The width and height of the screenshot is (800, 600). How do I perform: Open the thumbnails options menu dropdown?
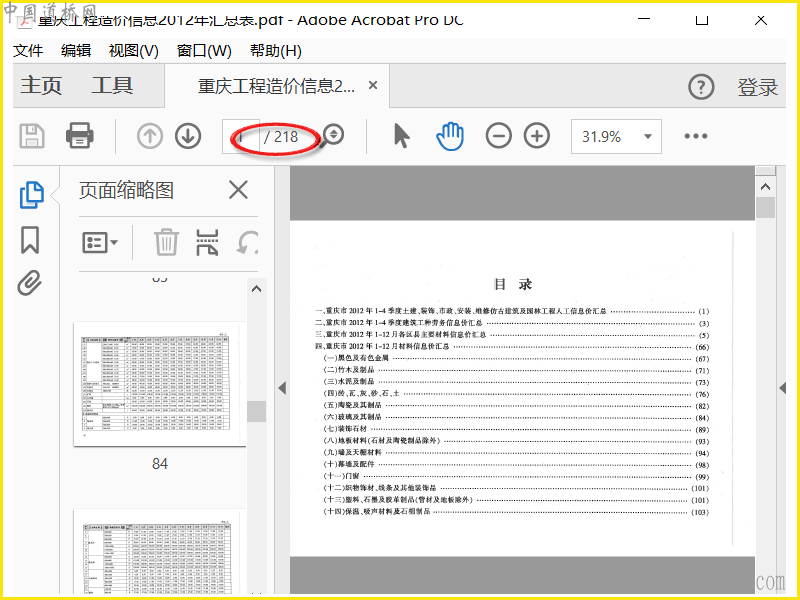(100, 242)
